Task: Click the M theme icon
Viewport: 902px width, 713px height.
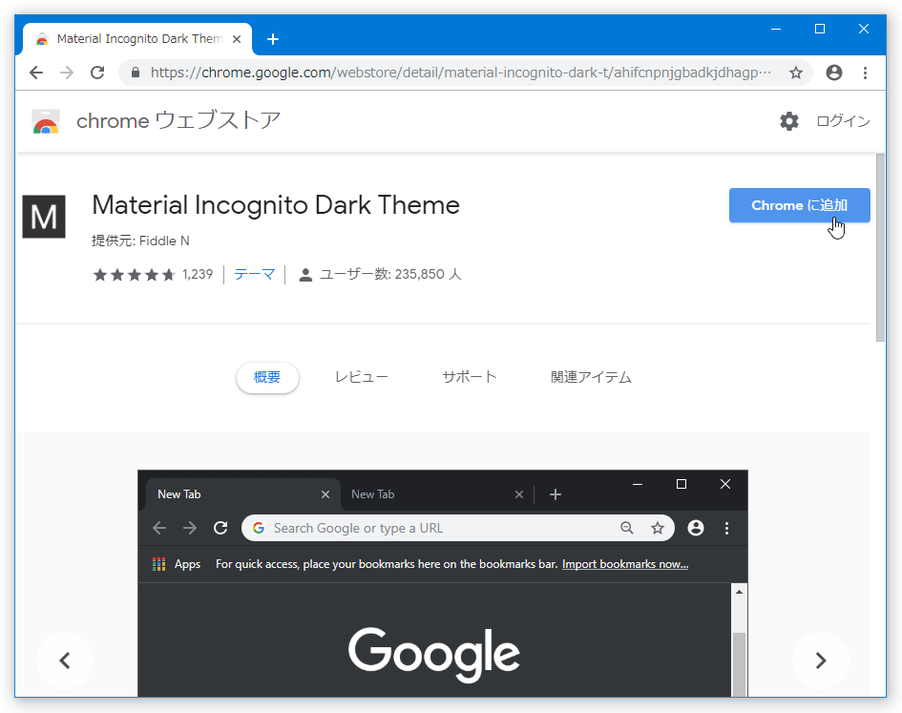Action: (44, 216)
